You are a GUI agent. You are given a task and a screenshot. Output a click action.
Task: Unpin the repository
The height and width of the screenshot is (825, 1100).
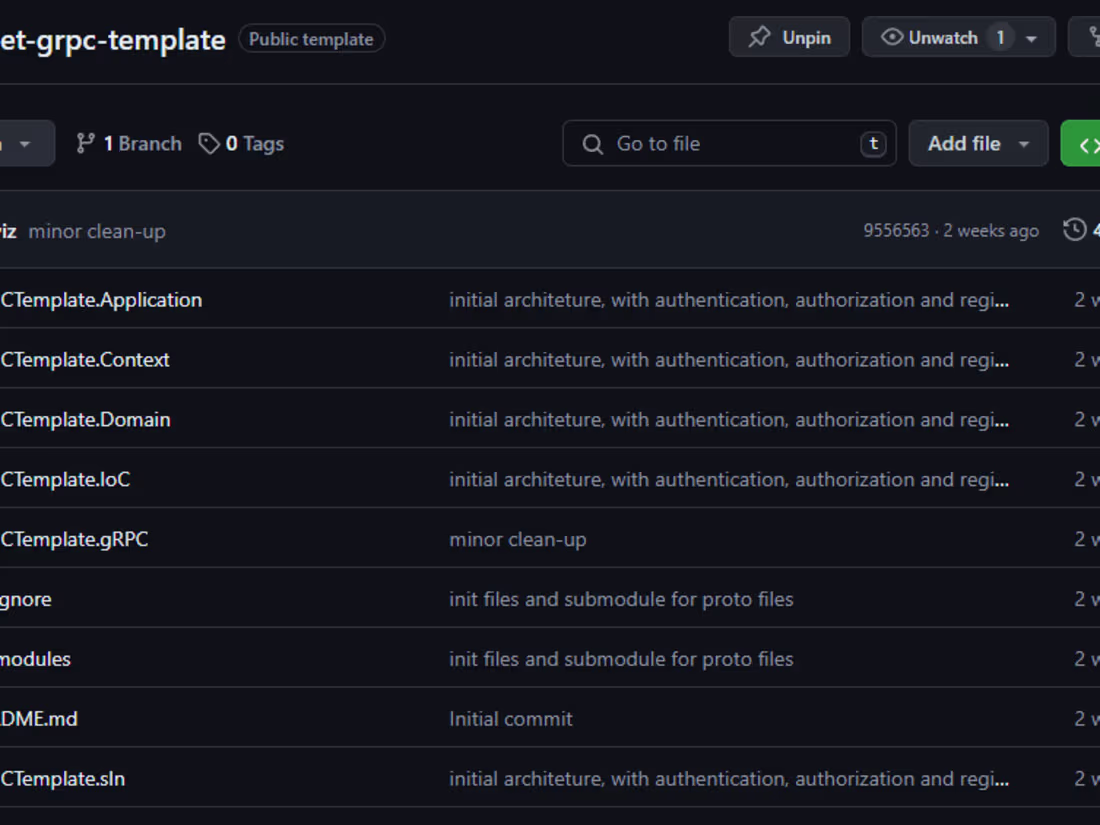tap(789, 36)
